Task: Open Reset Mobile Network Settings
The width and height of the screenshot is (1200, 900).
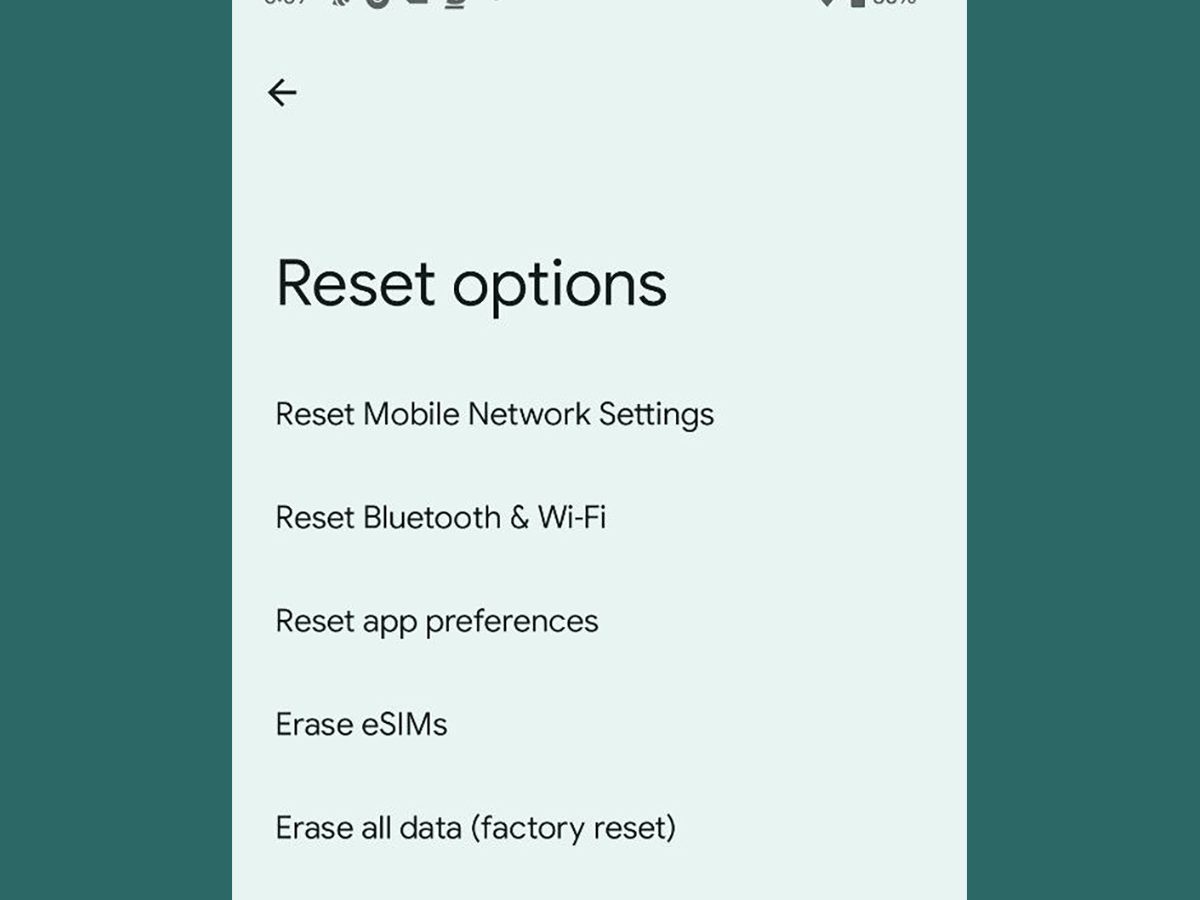Action: point(494,414)
